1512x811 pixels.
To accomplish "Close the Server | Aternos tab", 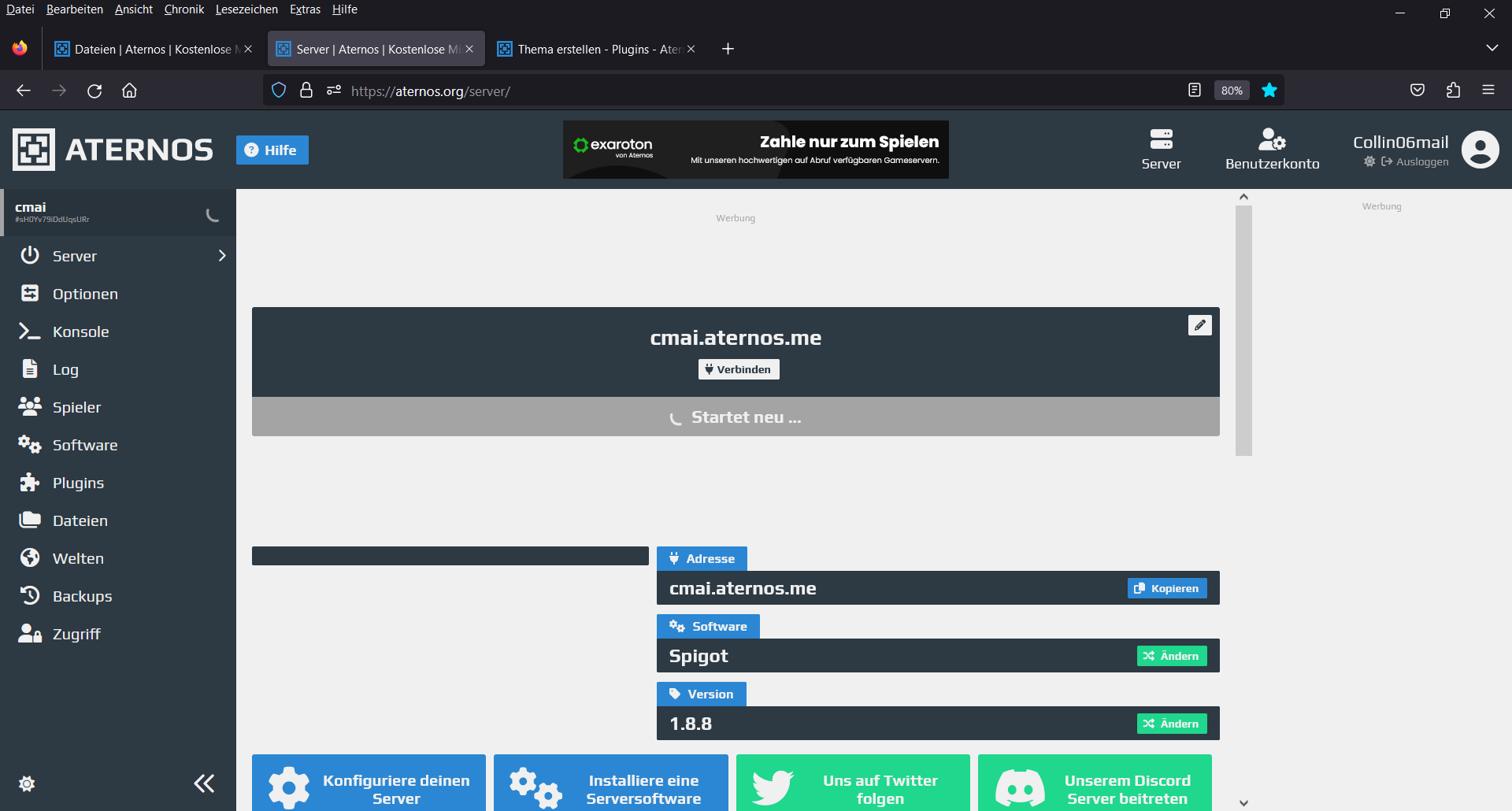I will pyautogui.click(x=469, y=49).
